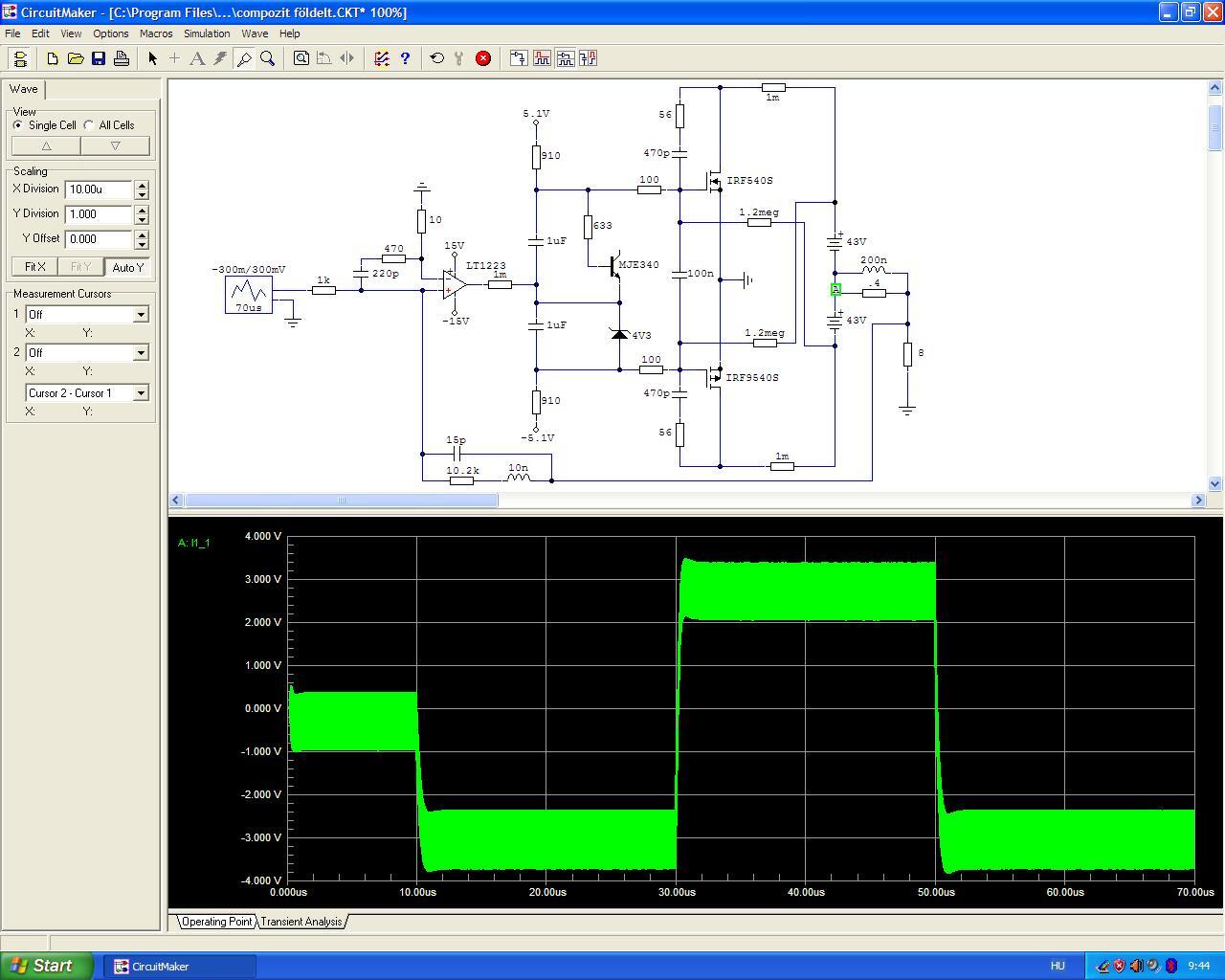Increase the Y Division value
Screen dimensions: 1225x980
coord(142,210)
